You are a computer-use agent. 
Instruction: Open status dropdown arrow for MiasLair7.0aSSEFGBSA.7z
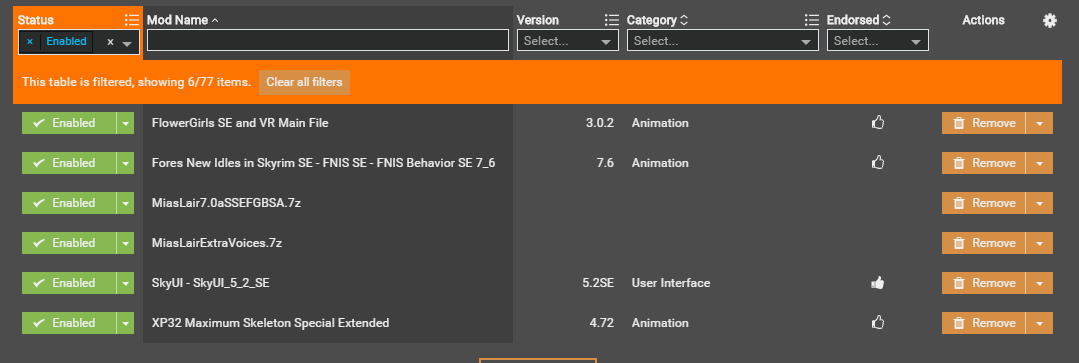pos(125,203)
